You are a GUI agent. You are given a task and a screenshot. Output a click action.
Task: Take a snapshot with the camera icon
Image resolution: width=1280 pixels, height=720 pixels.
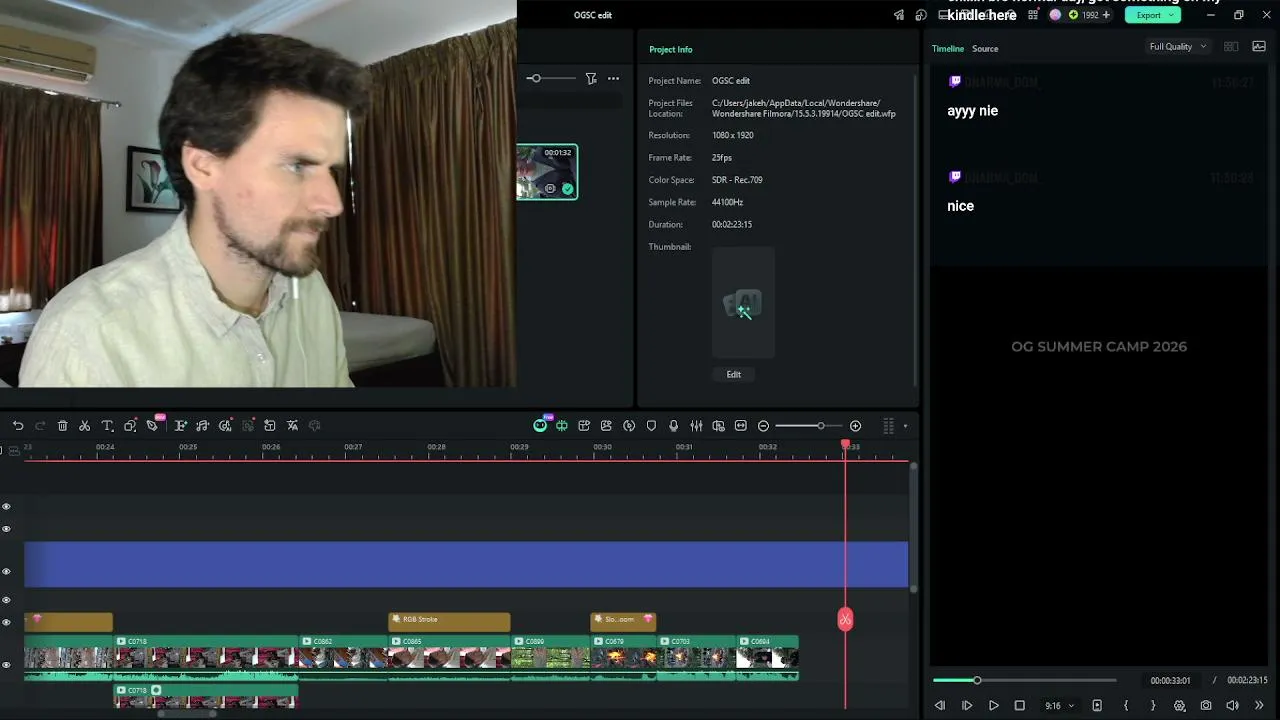(1206, 706)
